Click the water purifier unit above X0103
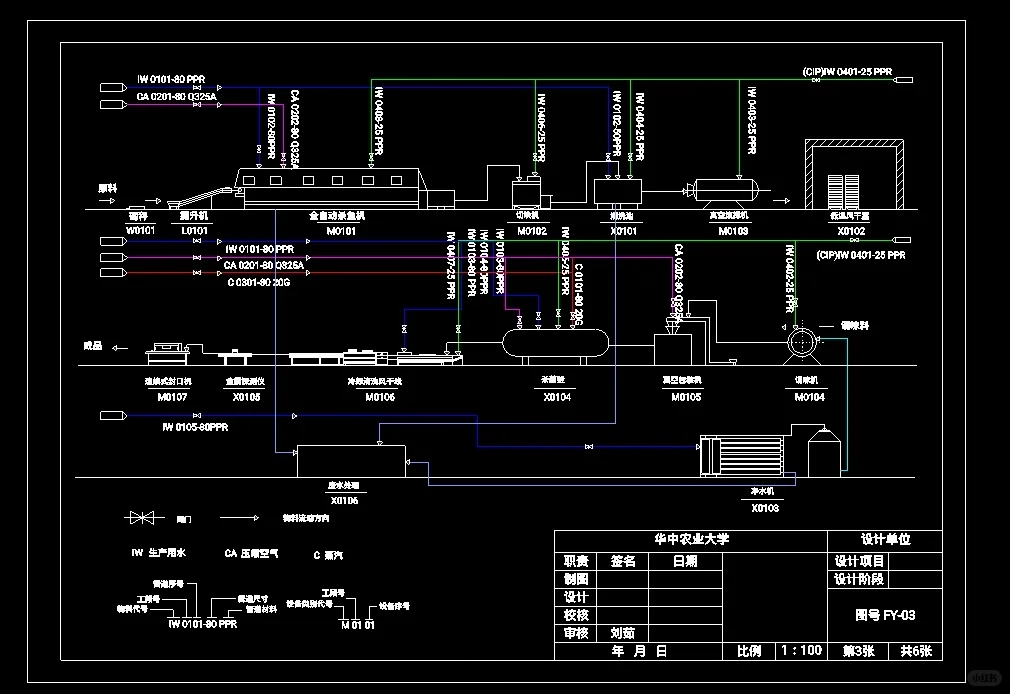Image resolution: width=1010 pixels, height=694 pixels. click(742, 456)
